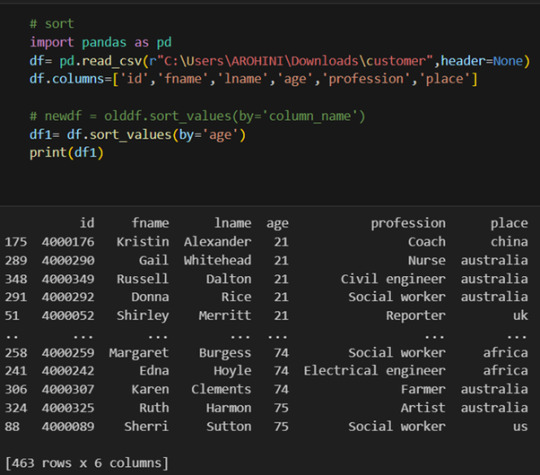Click the 'lname' column header
Viewport: 540px width, 475px height.
(233, 223)
